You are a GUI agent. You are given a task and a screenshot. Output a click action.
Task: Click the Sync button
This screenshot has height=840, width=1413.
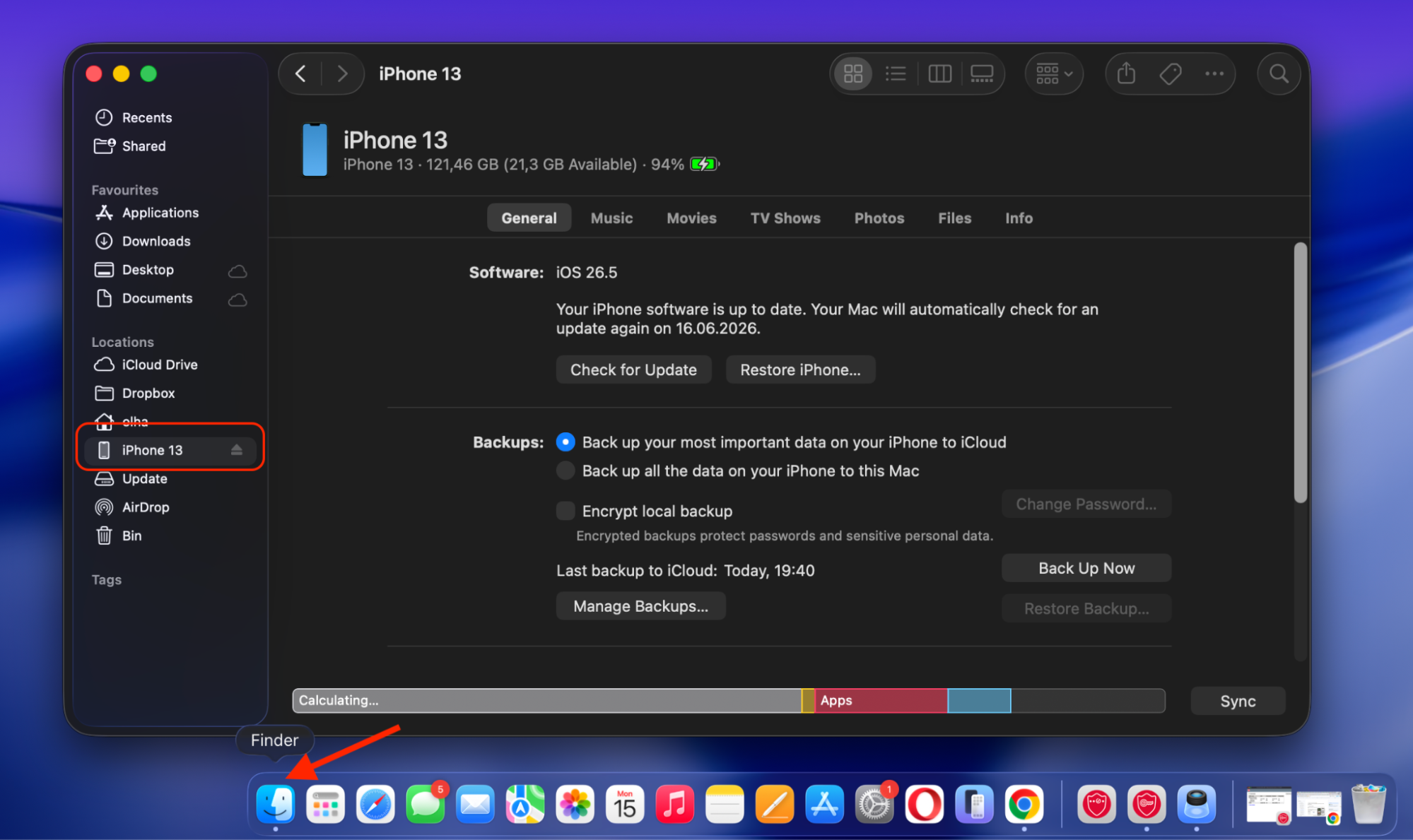pos(1238,701)
